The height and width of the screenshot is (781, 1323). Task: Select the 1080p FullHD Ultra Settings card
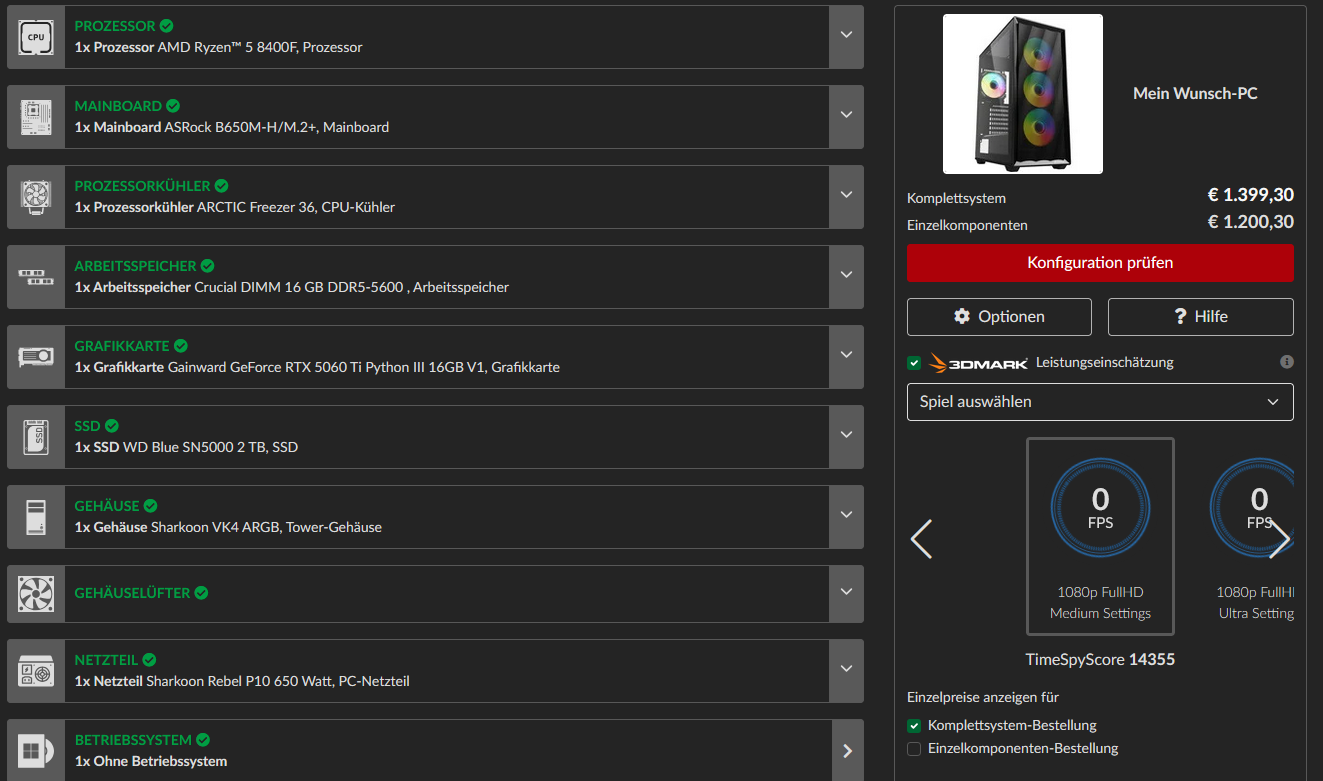[1252, 537]
